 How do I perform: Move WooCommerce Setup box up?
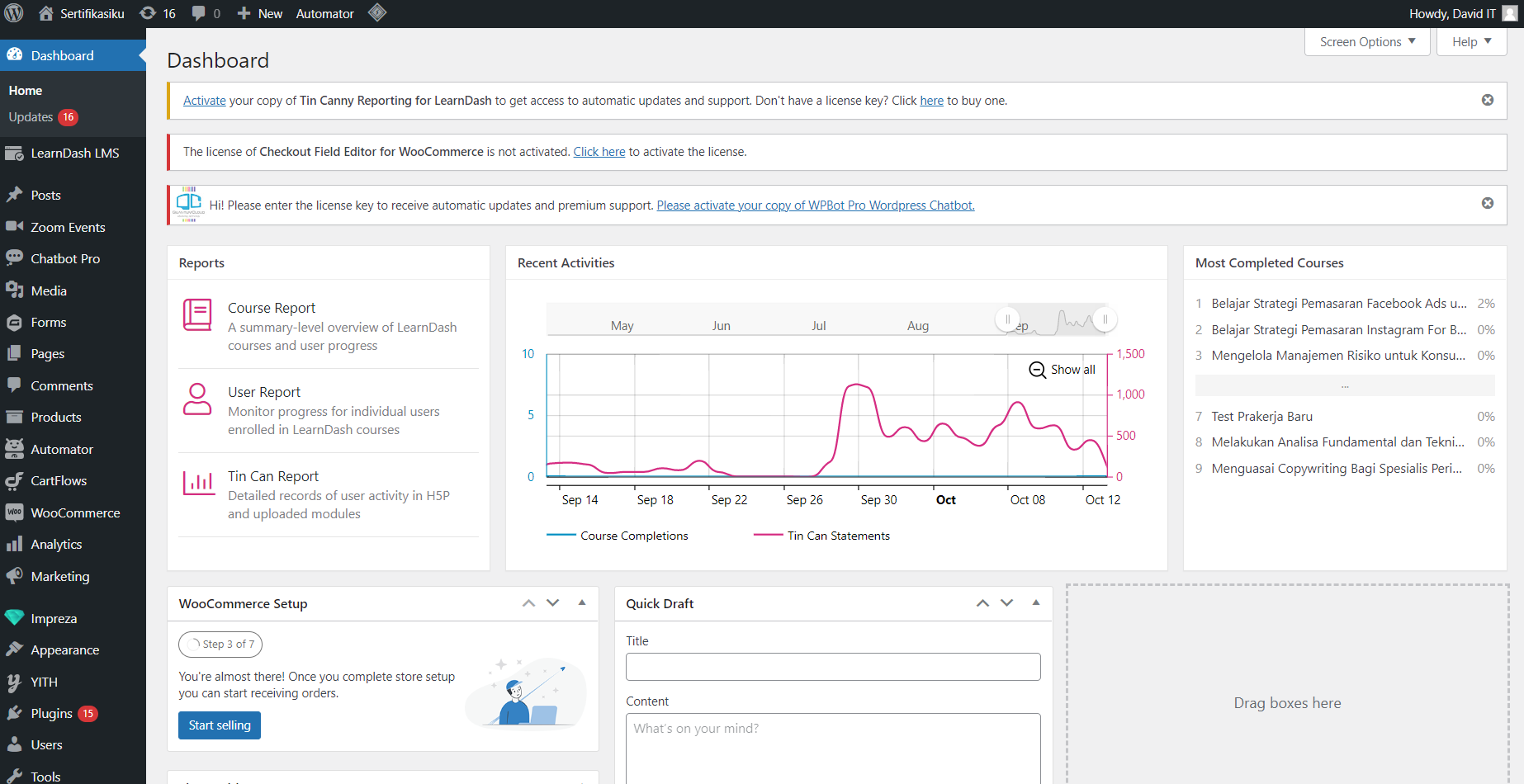(x=529, y=603)
